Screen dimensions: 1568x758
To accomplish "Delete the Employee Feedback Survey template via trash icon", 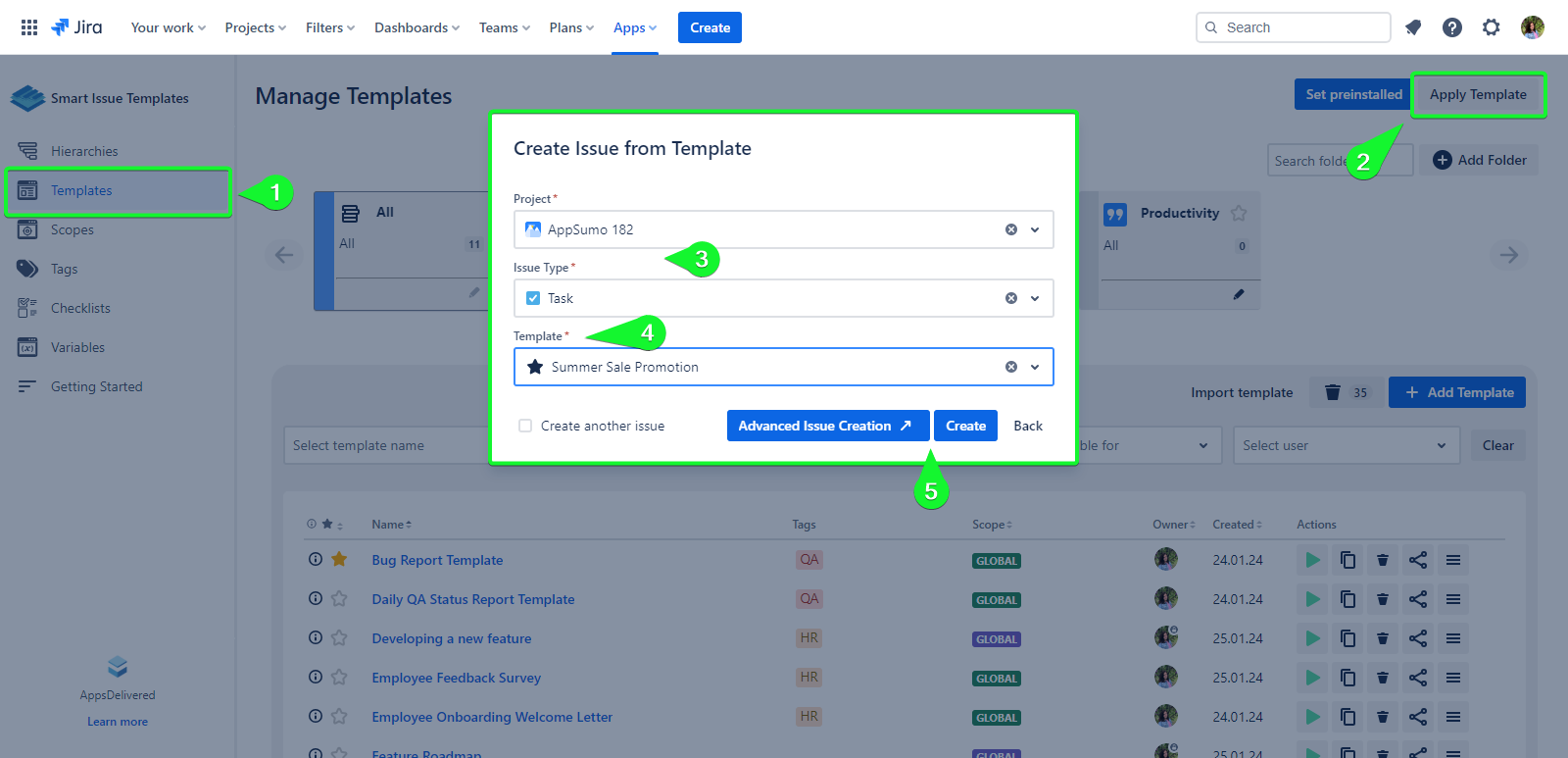I will 1383,678.
